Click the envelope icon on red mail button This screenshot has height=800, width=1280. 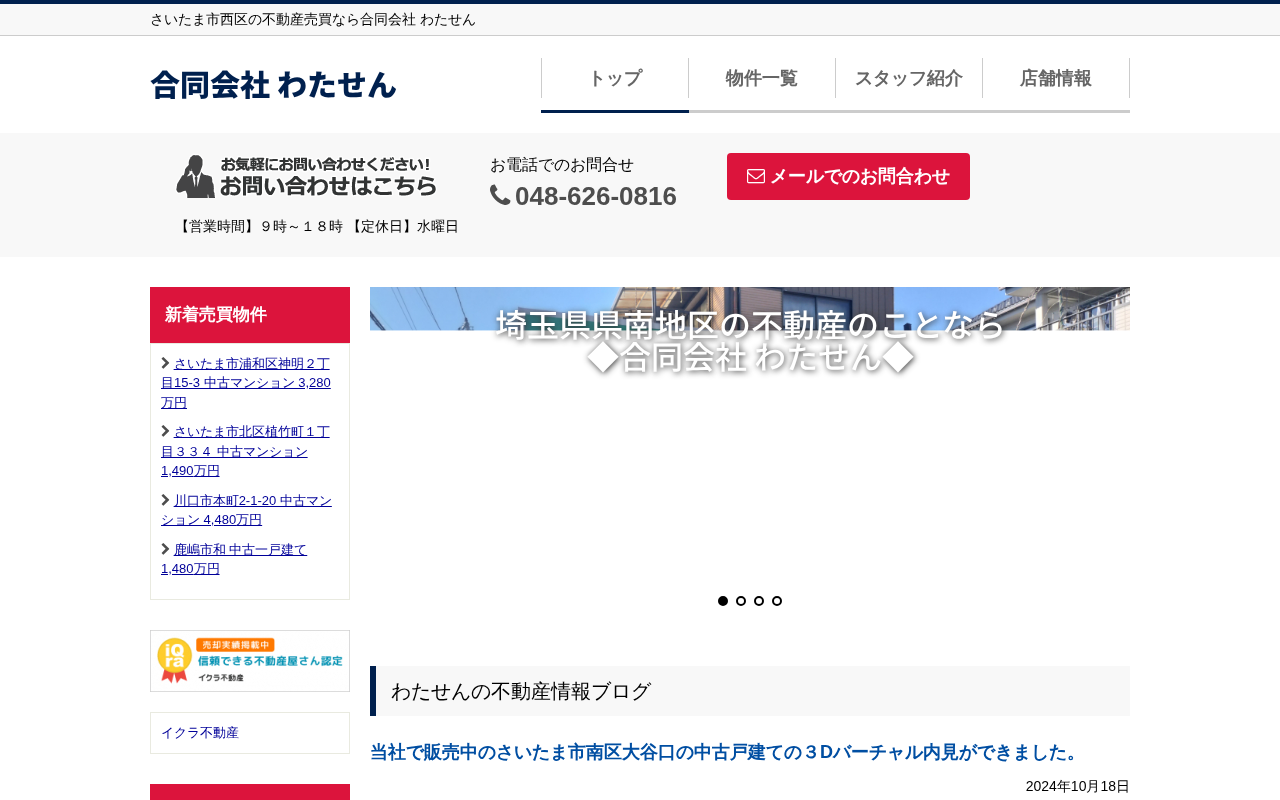point(756,176)
